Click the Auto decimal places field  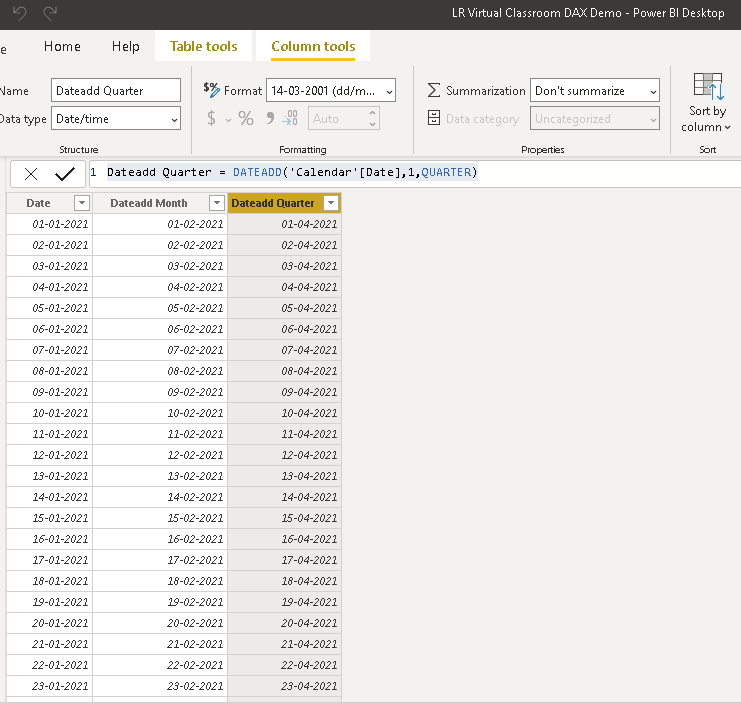coord(337,118)
